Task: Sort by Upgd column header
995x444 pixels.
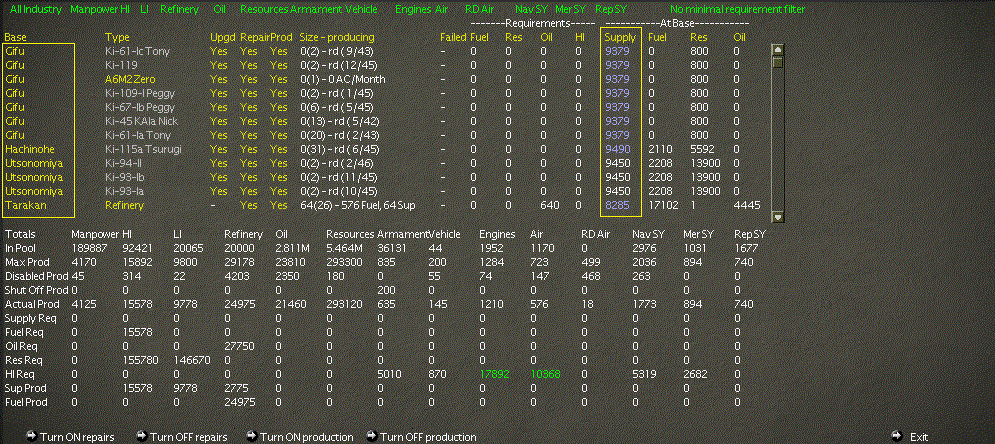Action: [x=222, y=37]
